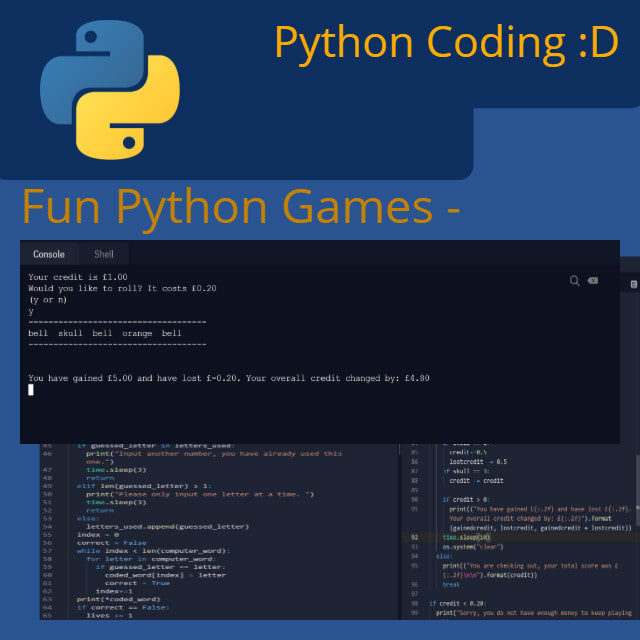Click 'correct = True' on line 61
Image resolution: width=640 pixels, height=640 pixels.
pos(137,583)
